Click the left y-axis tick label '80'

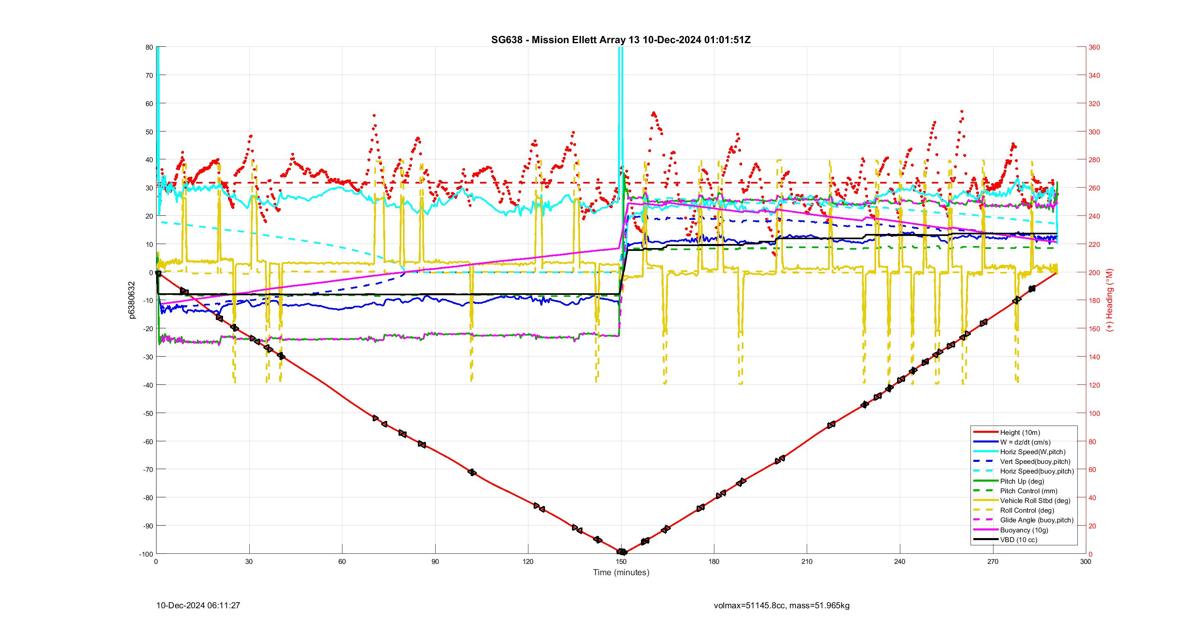(x=148, y=47)
